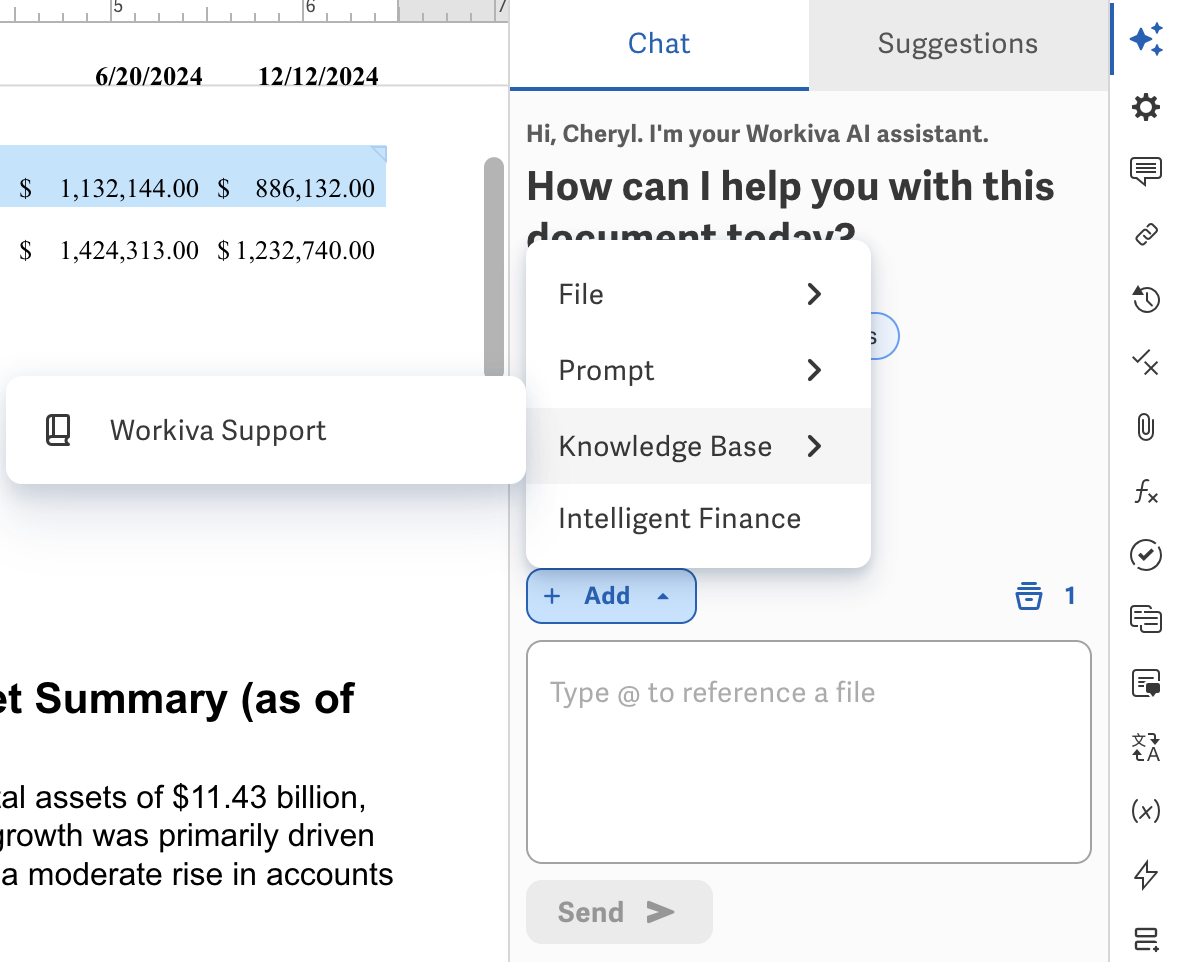Click the cell value 886,132.00
This screenshot has height=962, width=1178.
[315, 189]
